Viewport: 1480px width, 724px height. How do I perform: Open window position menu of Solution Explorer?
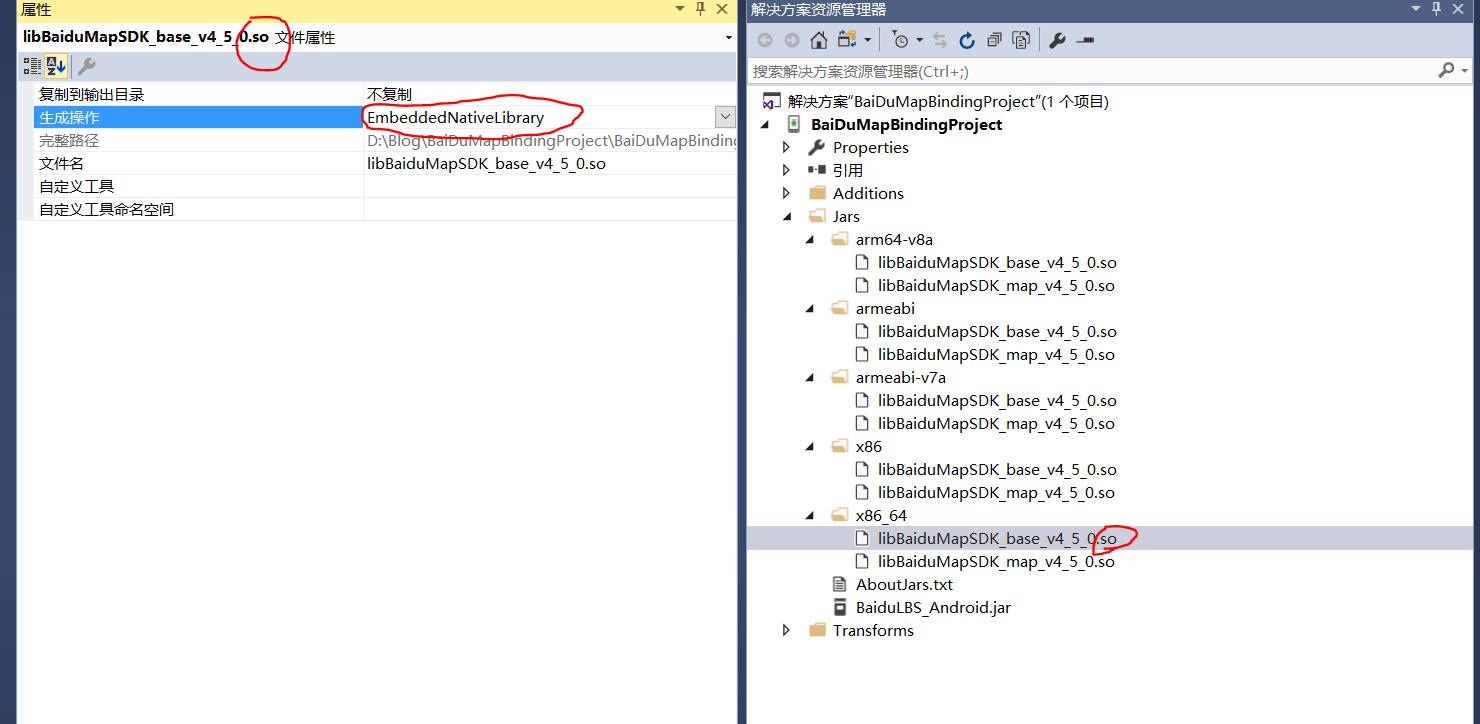pyautogui.click(x=1416, y=9)
